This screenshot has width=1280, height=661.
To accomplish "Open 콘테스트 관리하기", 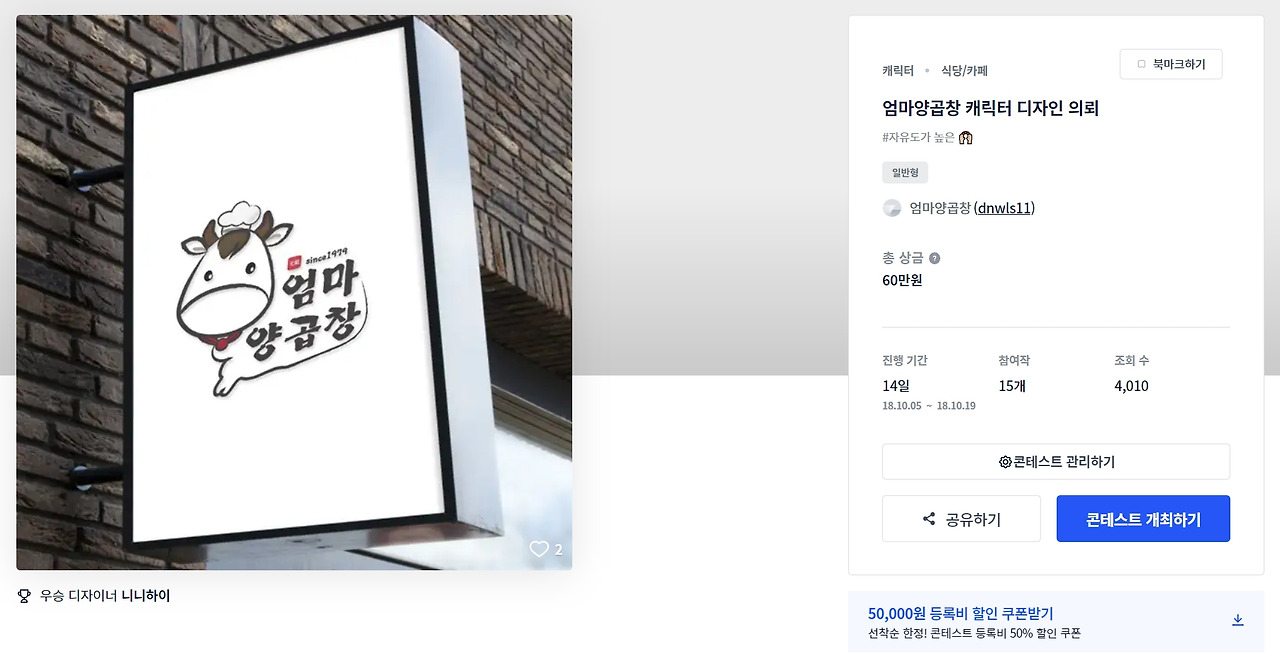I will (1056, 462).
